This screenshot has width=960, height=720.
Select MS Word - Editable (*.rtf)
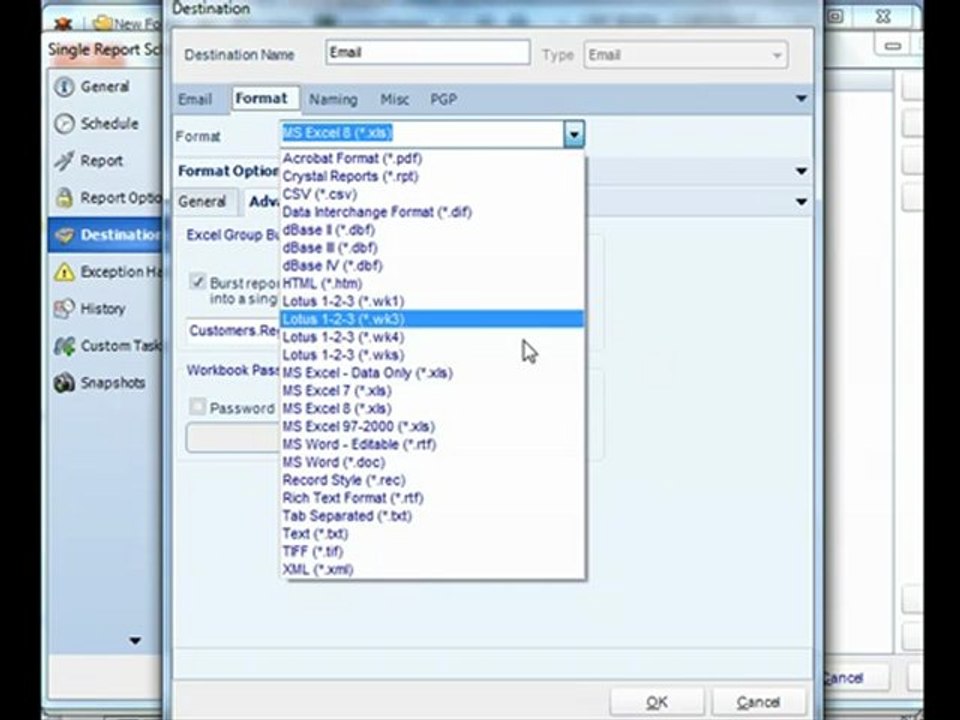(x=432, y=444)
